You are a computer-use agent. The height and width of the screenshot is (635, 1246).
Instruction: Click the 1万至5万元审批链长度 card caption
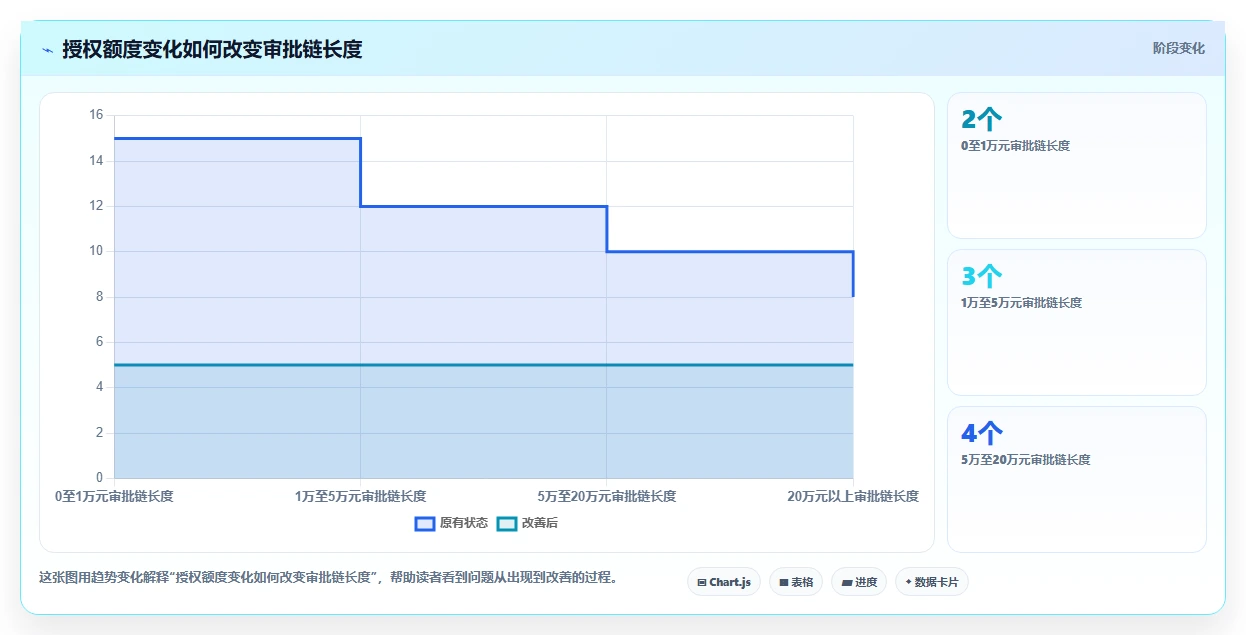pos(1021,303)
